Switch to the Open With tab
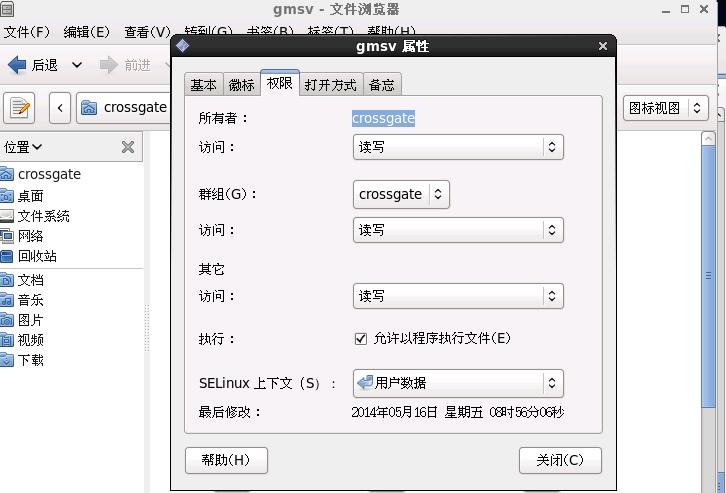This screenshot has height=493, width=726. [330, 85]
